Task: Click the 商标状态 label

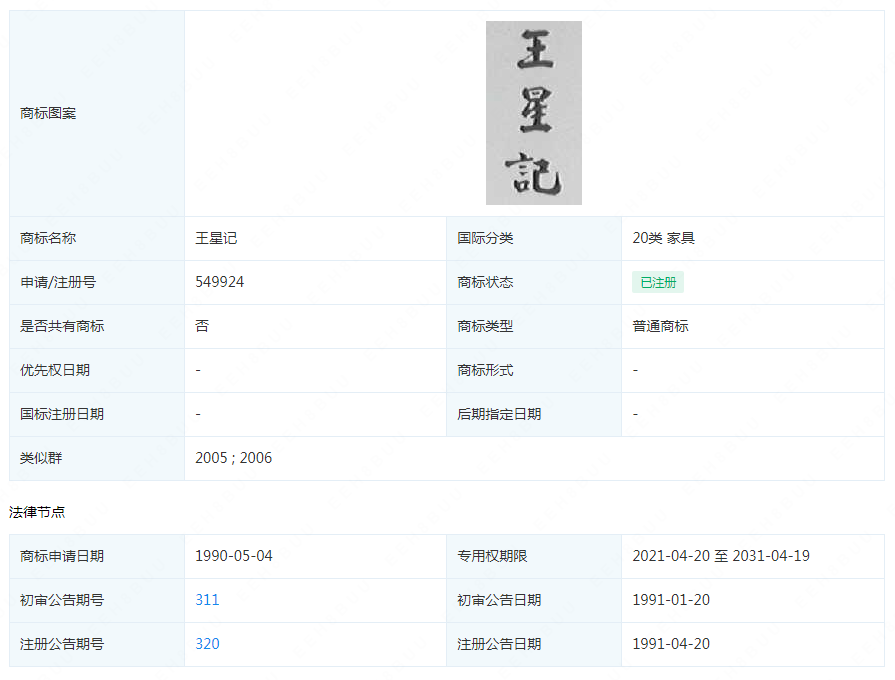Action: (485, 282)
